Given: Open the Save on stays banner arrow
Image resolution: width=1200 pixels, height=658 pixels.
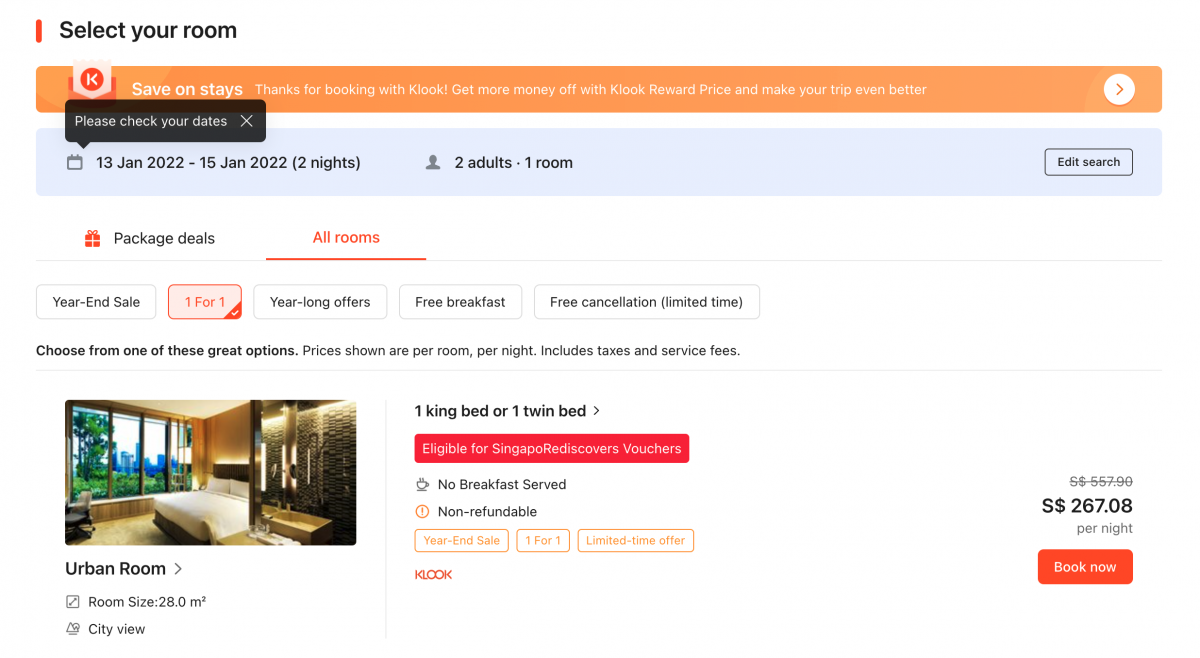Looking at the screenshot, I should pos(1119,89).
